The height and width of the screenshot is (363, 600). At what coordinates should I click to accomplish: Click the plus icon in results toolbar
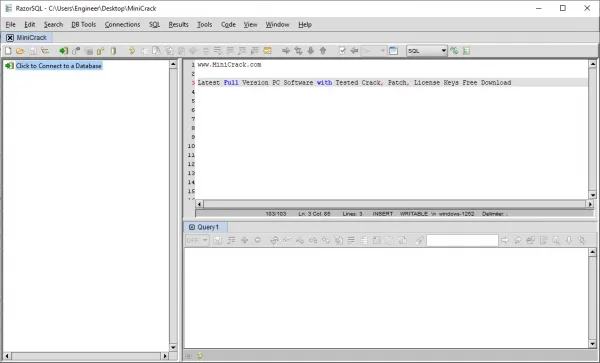pos(245,240)
